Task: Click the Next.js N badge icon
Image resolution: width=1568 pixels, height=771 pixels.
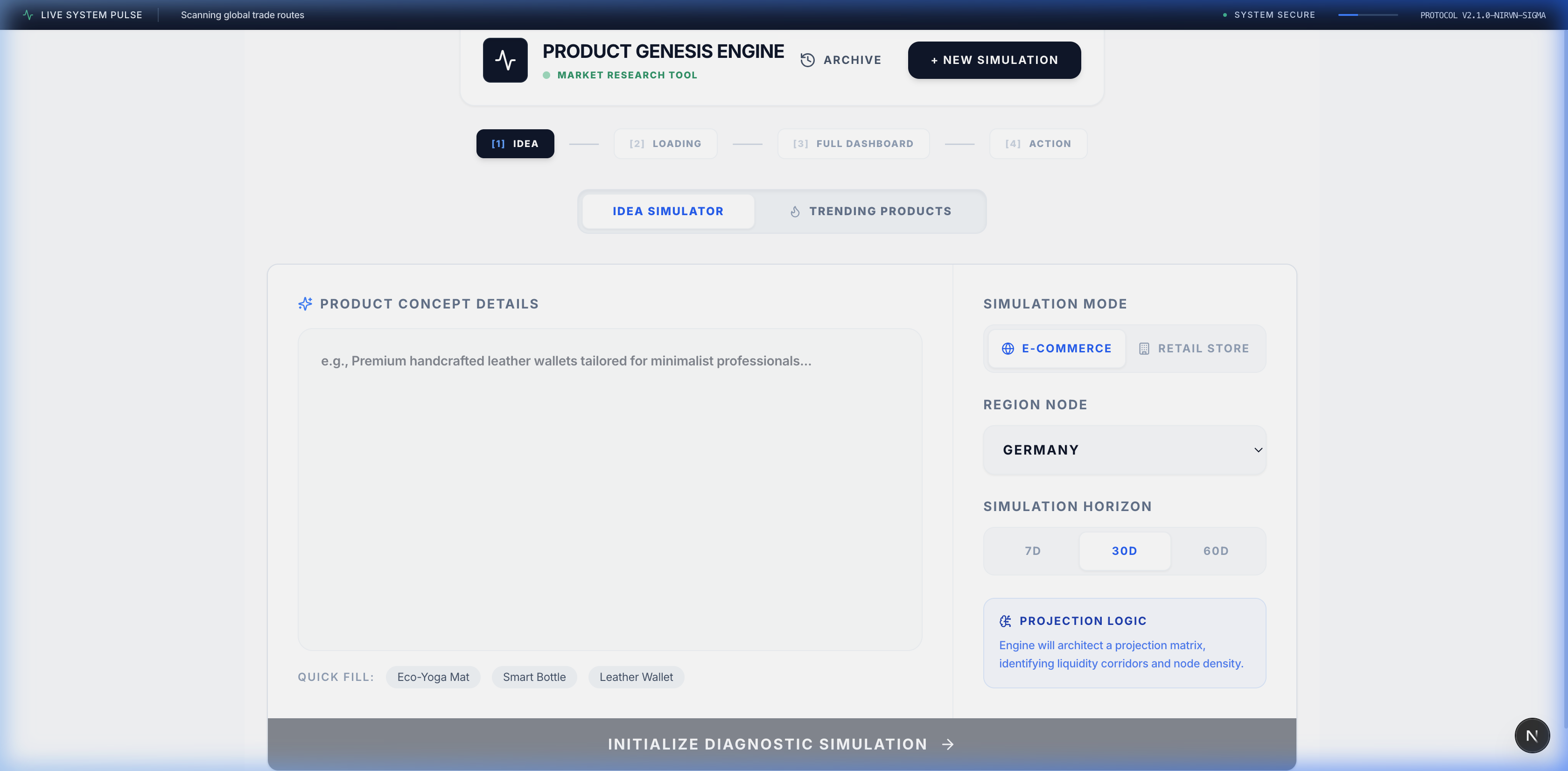Action: 1532,735
